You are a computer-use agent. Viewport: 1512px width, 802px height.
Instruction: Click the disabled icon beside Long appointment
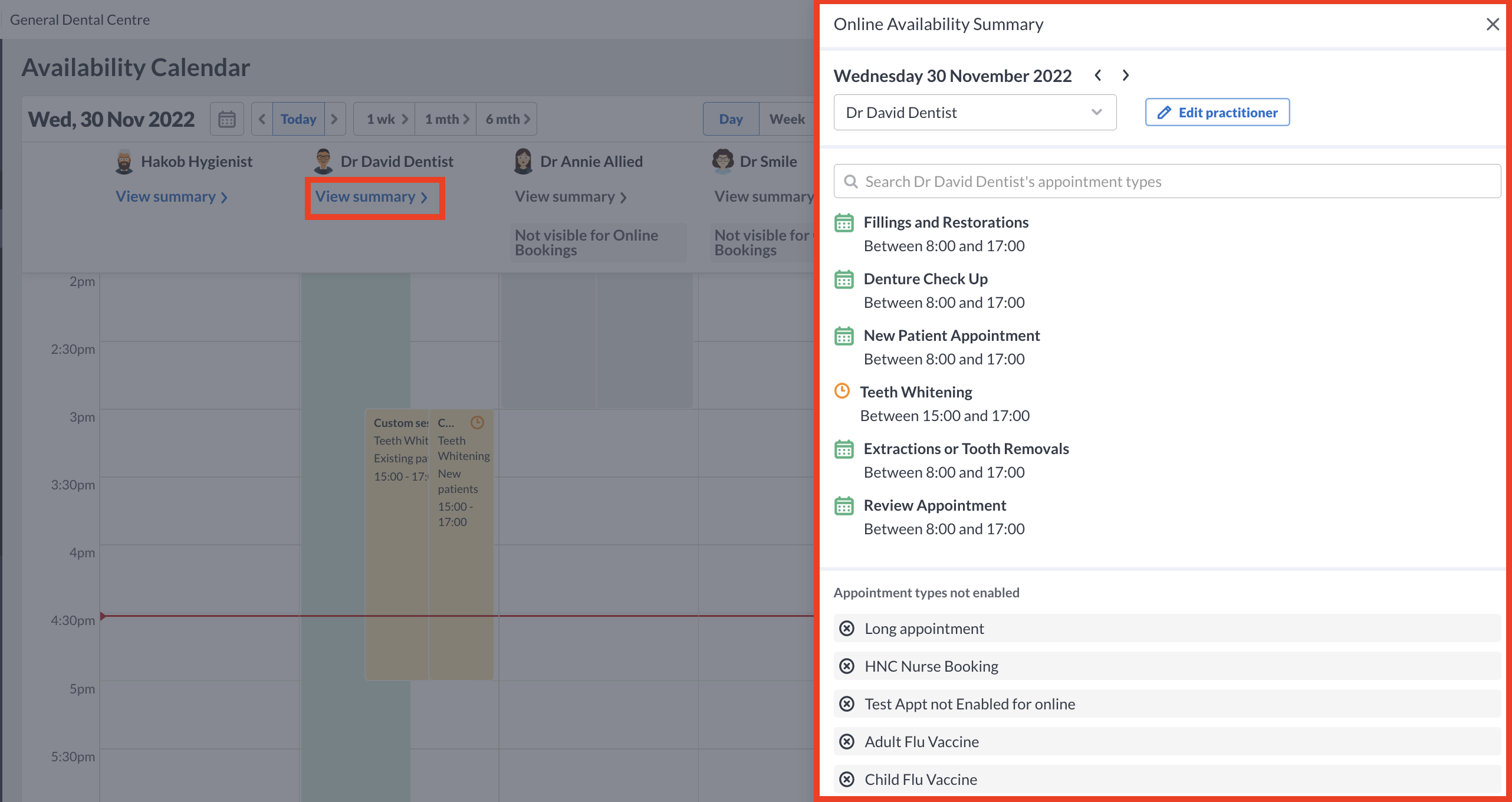coord(847,628)
